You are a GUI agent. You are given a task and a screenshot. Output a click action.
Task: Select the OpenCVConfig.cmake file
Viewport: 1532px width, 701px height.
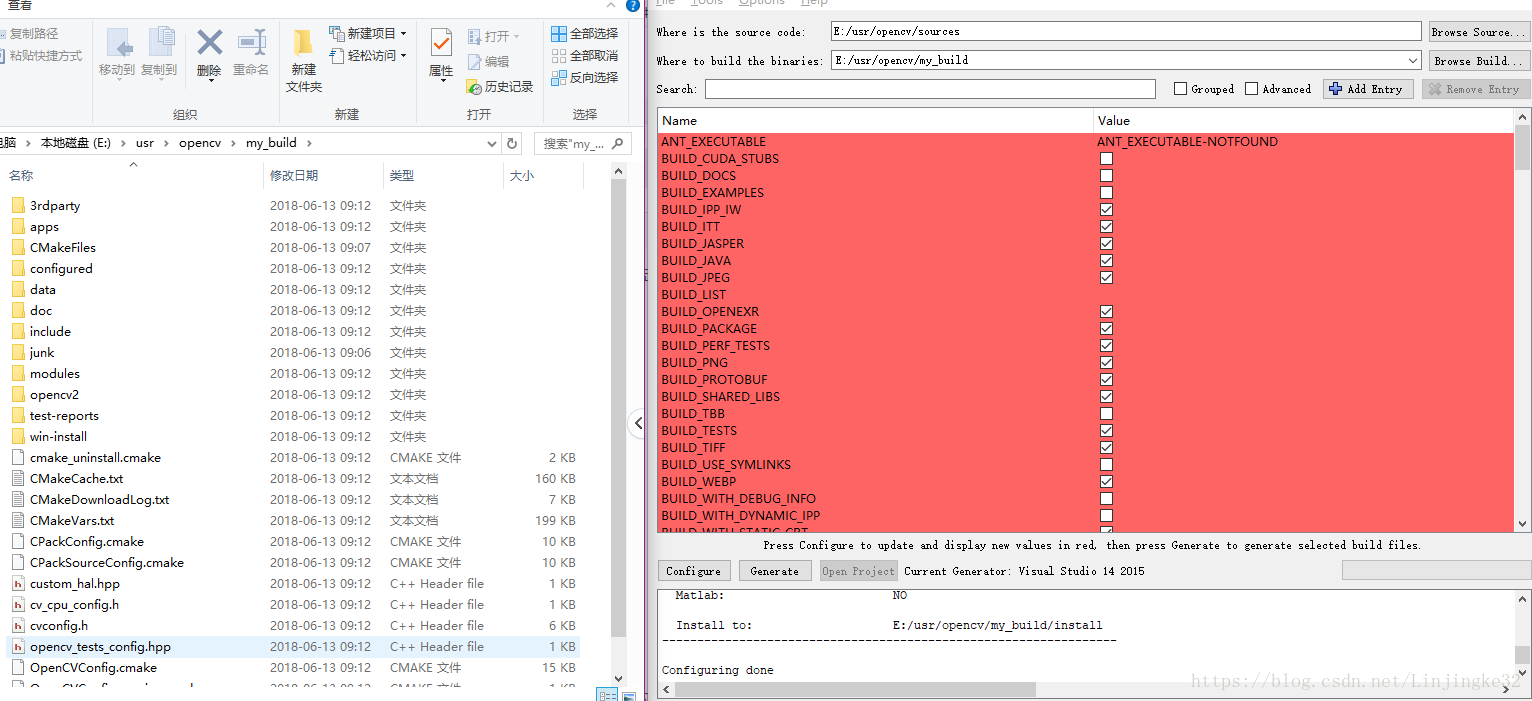[93, 667]
